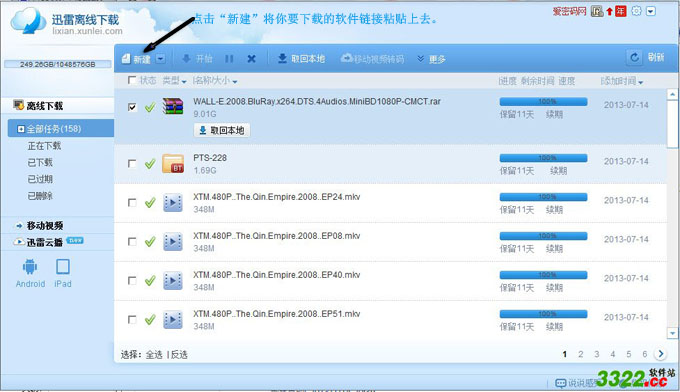Viewport: 680px width, 392px height.
Task: Click the toolbar 取回本地 button
Action: coord(301,59)
